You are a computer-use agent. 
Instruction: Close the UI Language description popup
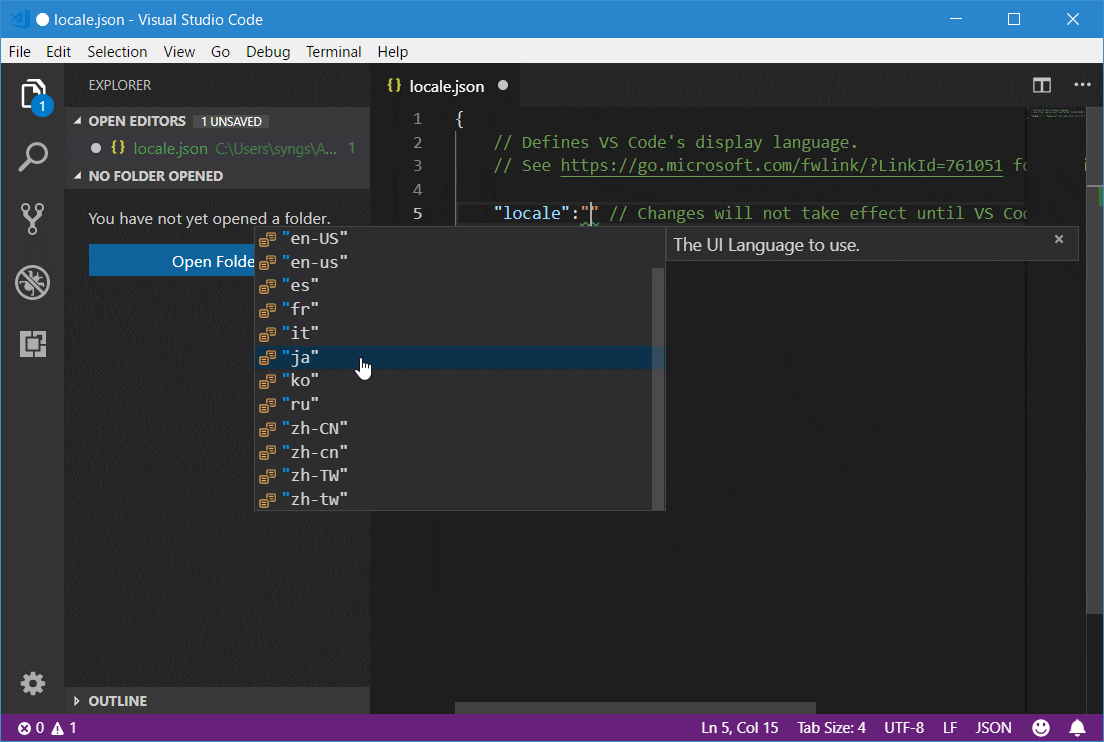(1058, 239)
